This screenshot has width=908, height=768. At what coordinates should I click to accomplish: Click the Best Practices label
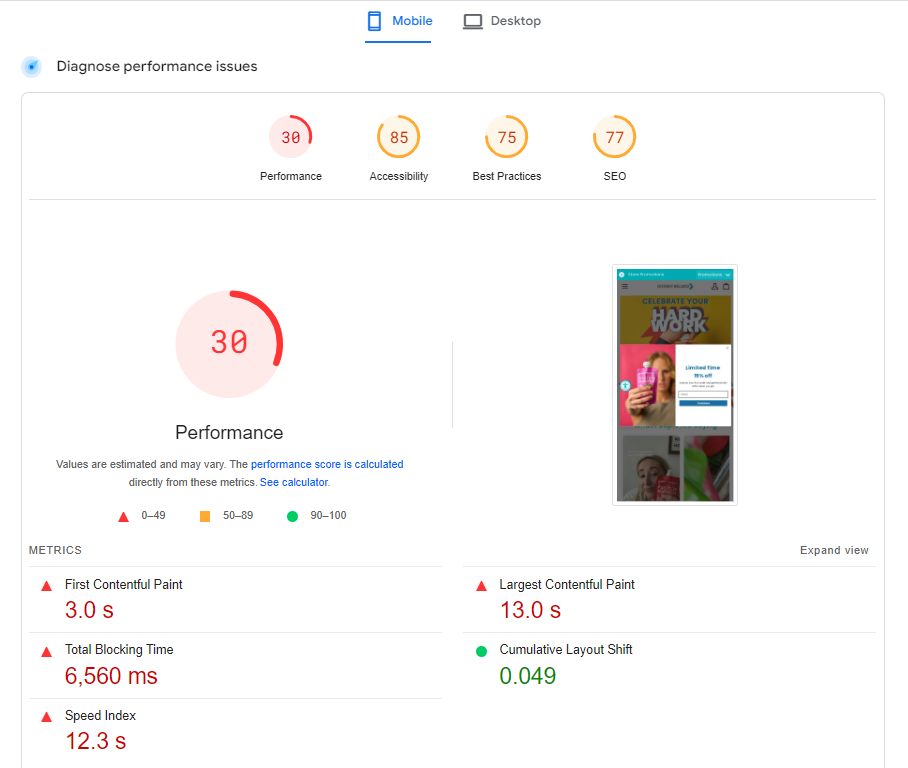(x=507, y=176)
